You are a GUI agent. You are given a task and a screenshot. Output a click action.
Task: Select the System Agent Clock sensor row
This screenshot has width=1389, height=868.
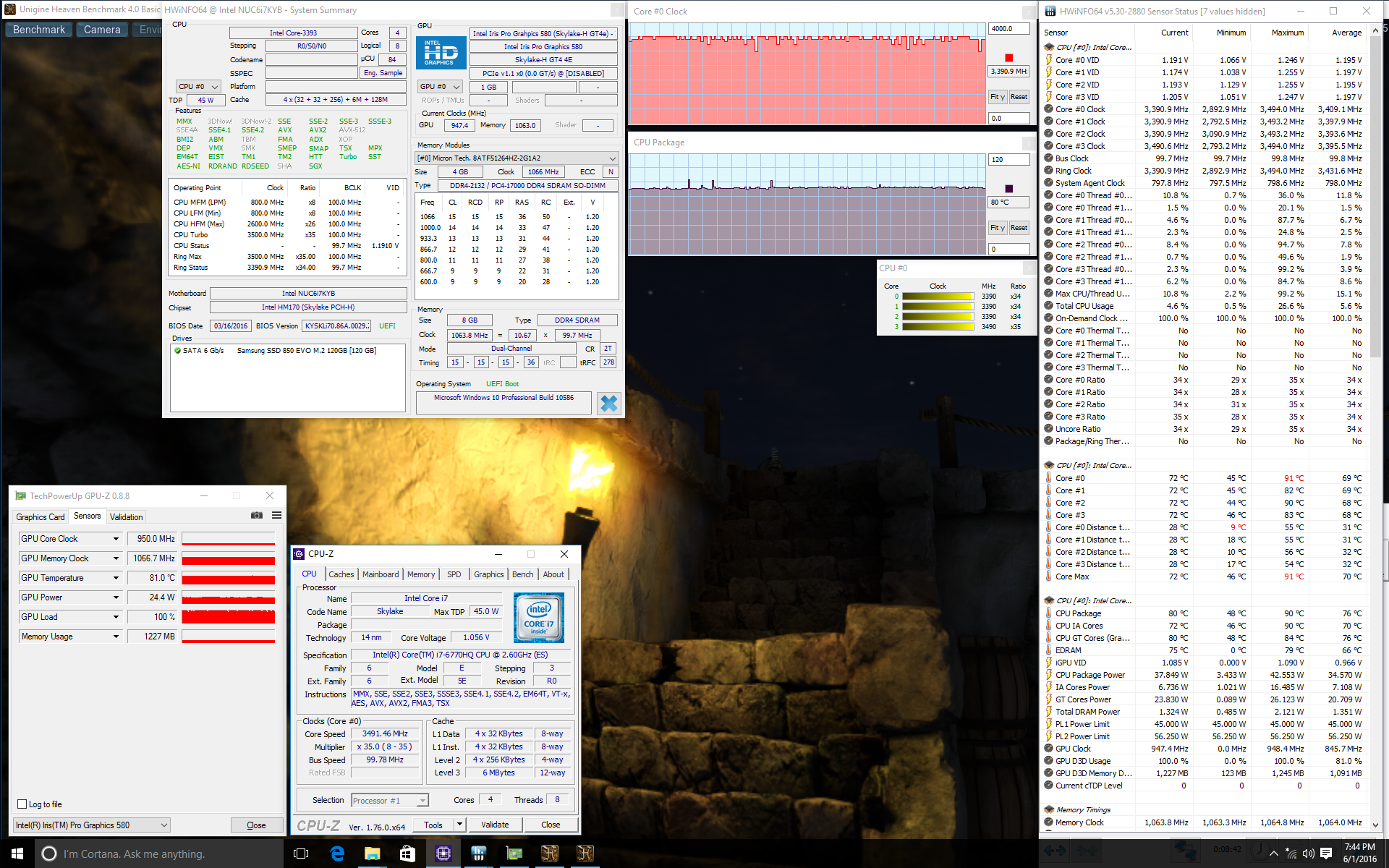1204,183
